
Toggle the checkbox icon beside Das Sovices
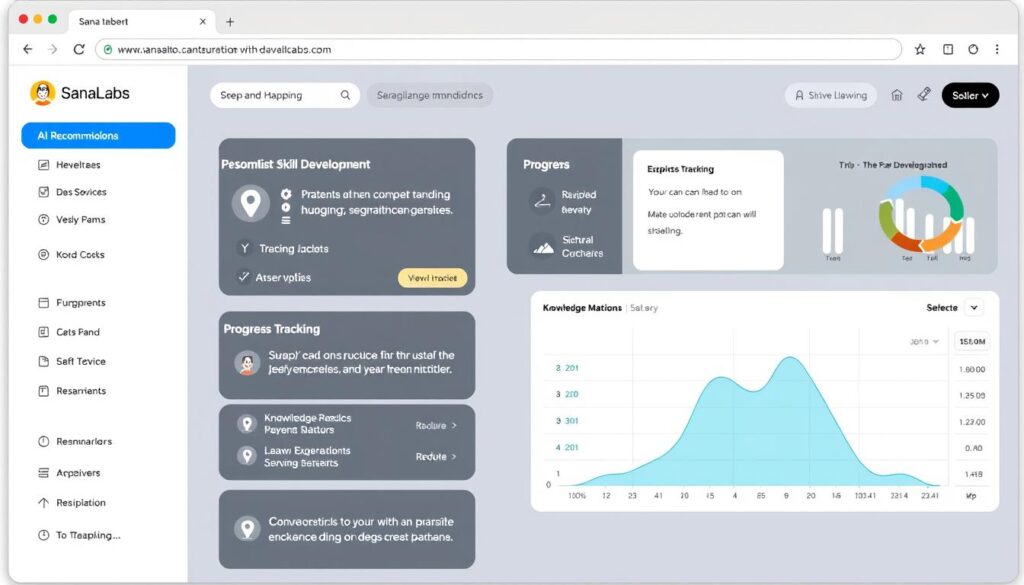click(43, 192)
